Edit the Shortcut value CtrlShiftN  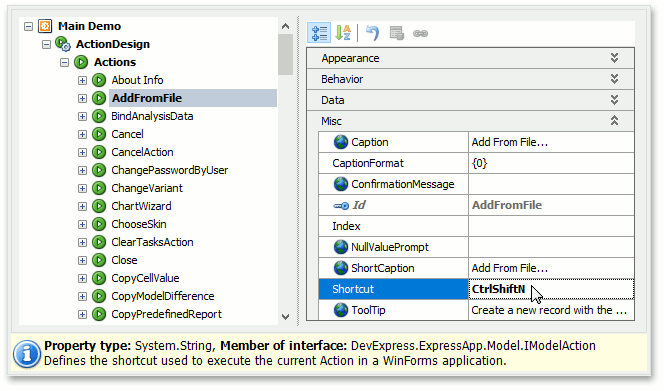[x=551, y=289]
